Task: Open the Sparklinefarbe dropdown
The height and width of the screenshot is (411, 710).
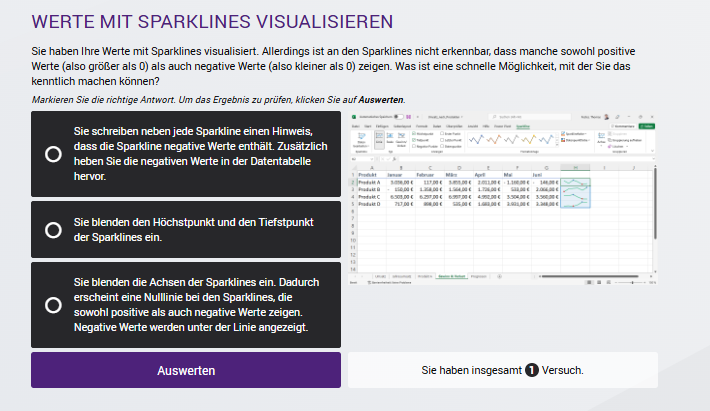Action: point(574,134)
